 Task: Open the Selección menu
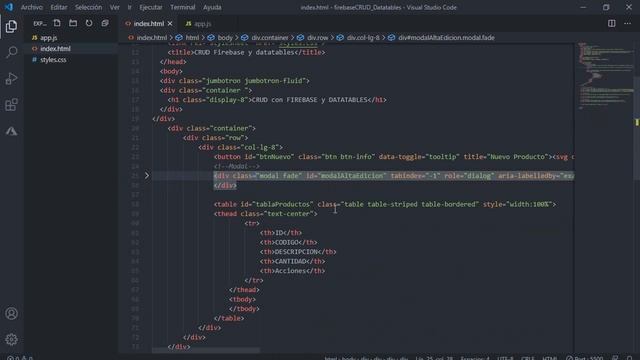pos(88,7)
